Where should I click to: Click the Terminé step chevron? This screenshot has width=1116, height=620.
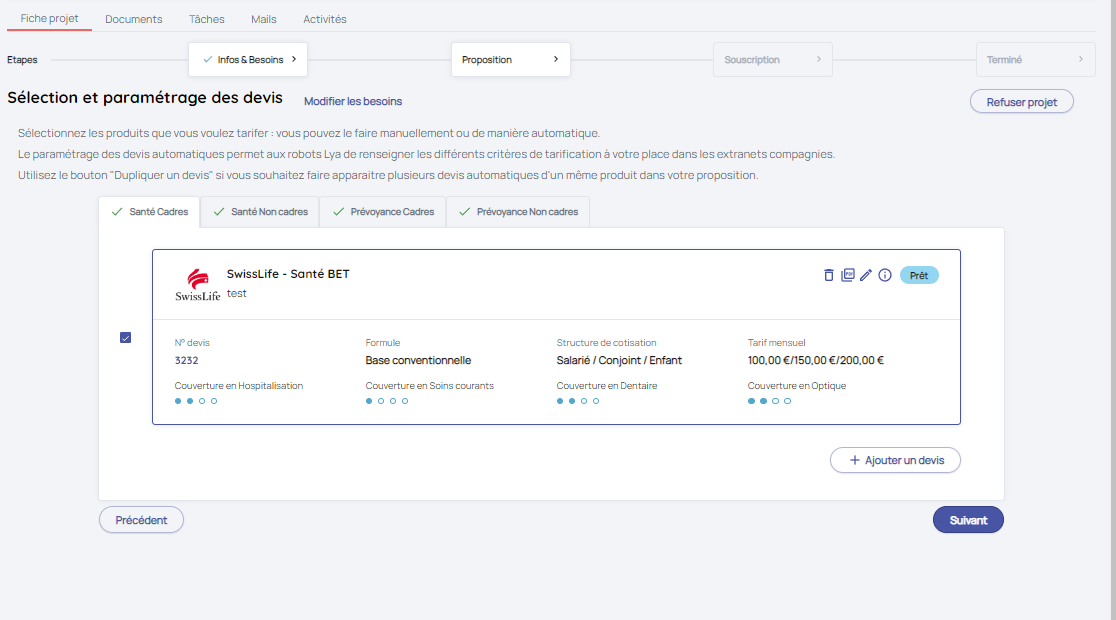(x=1080, y=60)
